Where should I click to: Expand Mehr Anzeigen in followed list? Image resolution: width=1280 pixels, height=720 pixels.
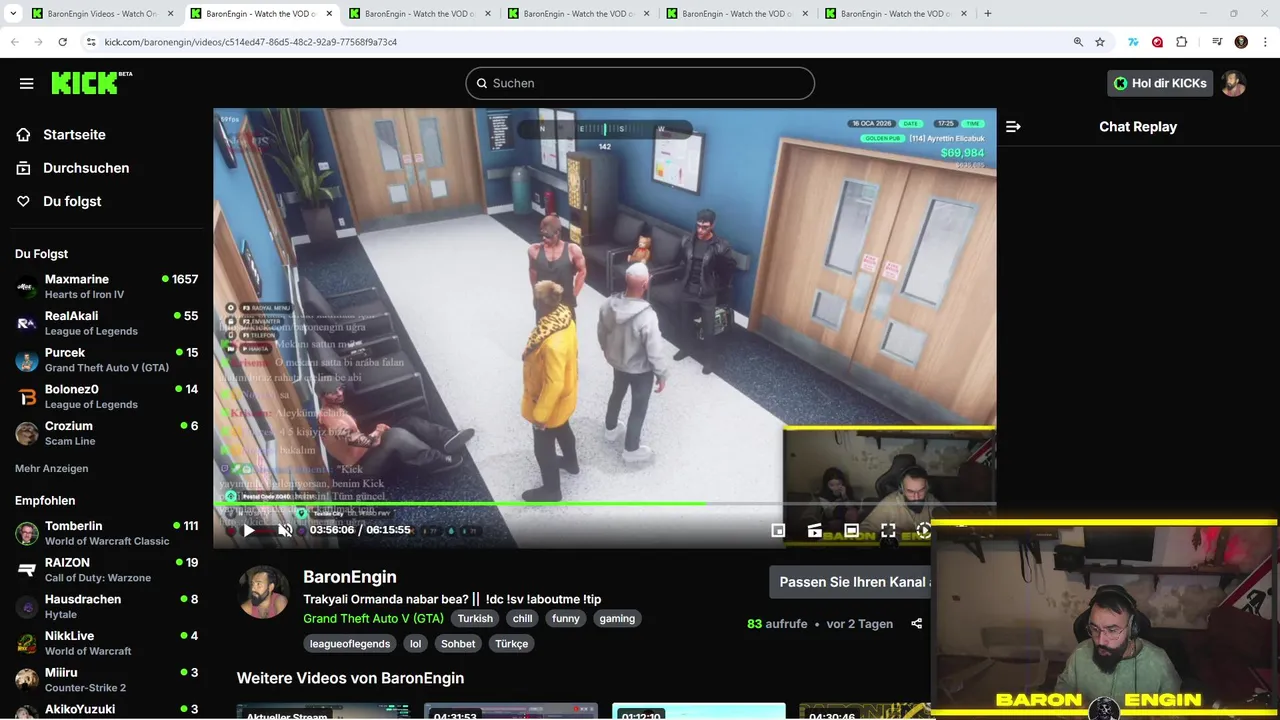pos(52,468)
